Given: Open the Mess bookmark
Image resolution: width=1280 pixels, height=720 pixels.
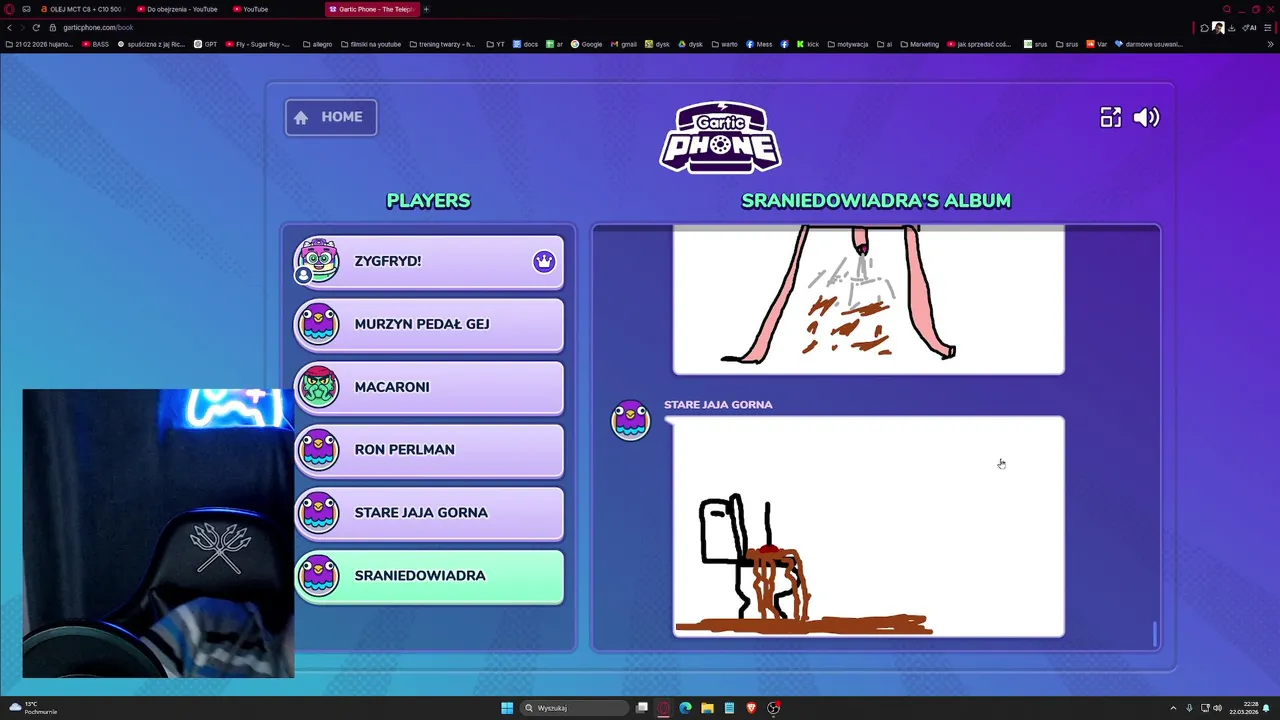Looking at the screenshot, I should pos(759,44).
